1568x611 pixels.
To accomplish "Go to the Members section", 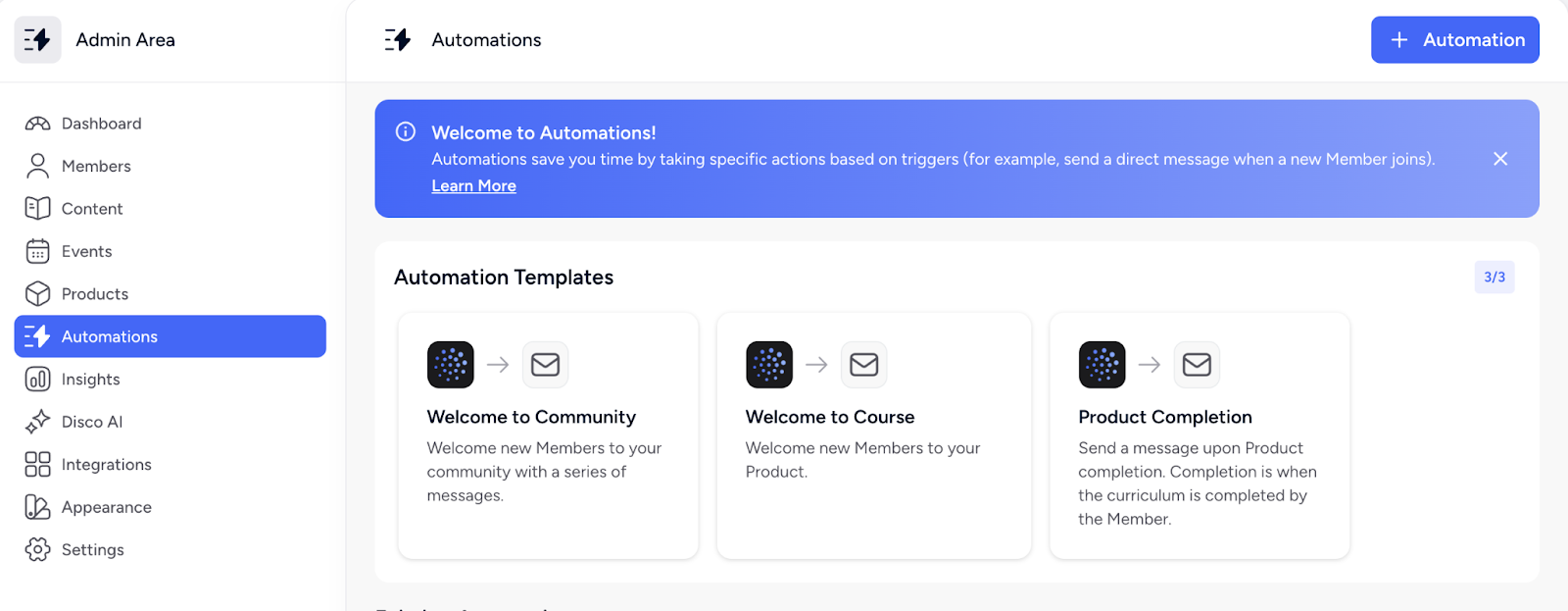I will [171, 166].
